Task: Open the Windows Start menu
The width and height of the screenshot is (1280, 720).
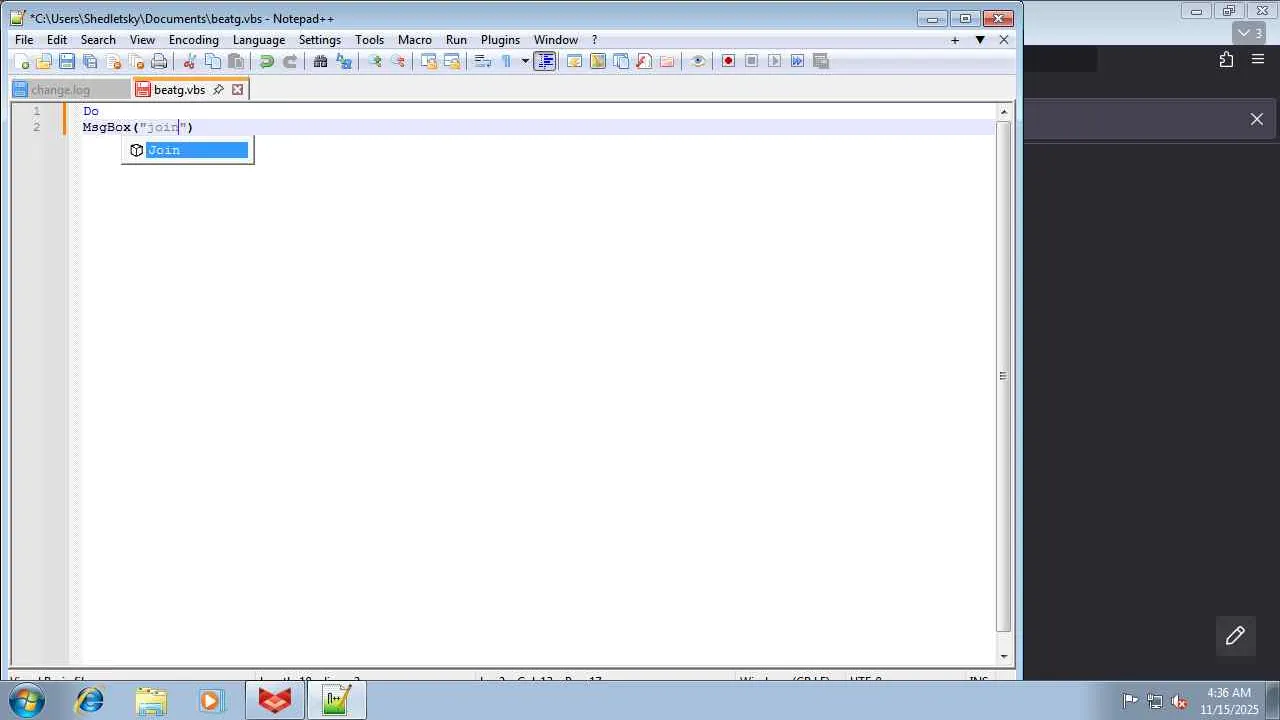Action: tap(26, 701)
